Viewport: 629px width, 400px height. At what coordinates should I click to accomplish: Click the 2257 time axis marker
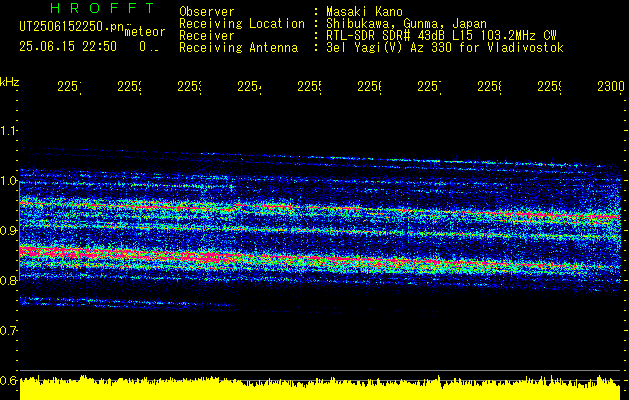[x=429, y=87]
